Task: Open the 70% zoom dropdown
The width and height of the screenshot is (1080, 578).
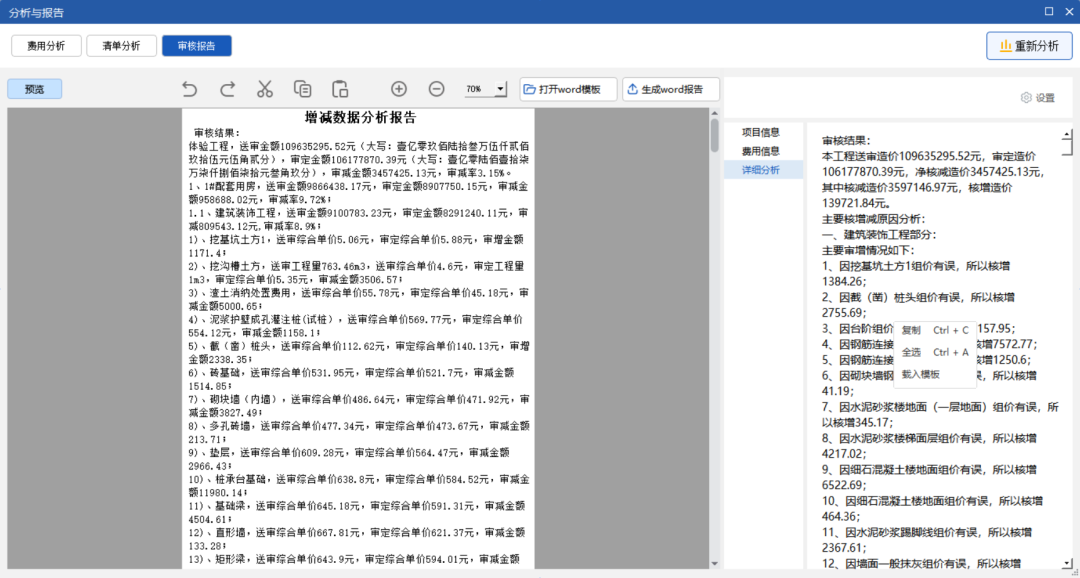Action: (x=501, y=90)
